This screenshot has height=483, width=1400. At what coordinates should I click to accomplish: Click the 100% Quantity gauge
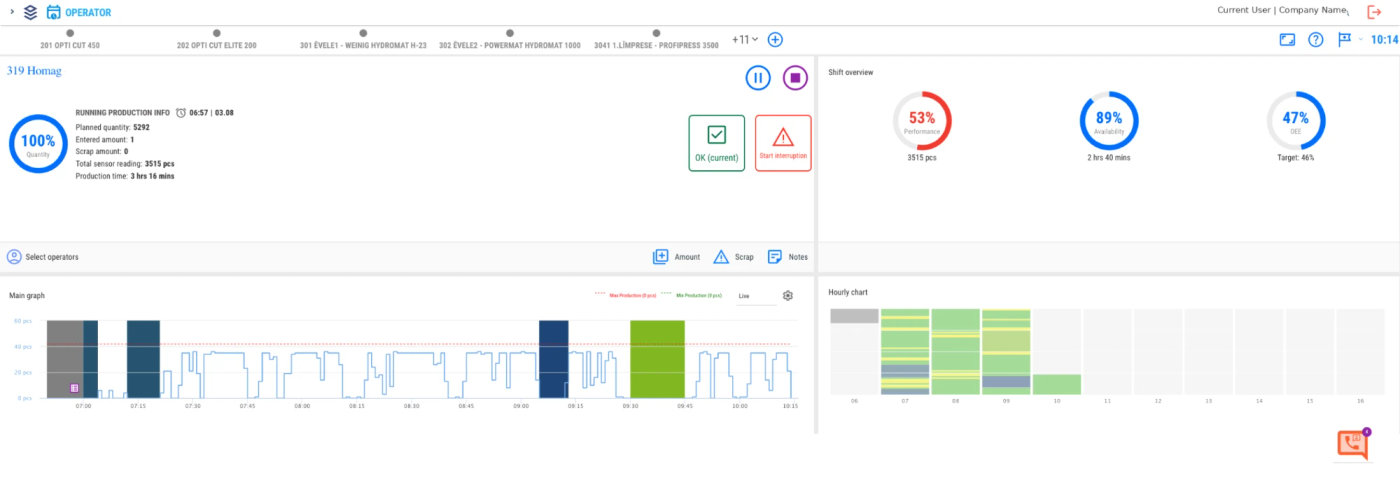[38, 144]
